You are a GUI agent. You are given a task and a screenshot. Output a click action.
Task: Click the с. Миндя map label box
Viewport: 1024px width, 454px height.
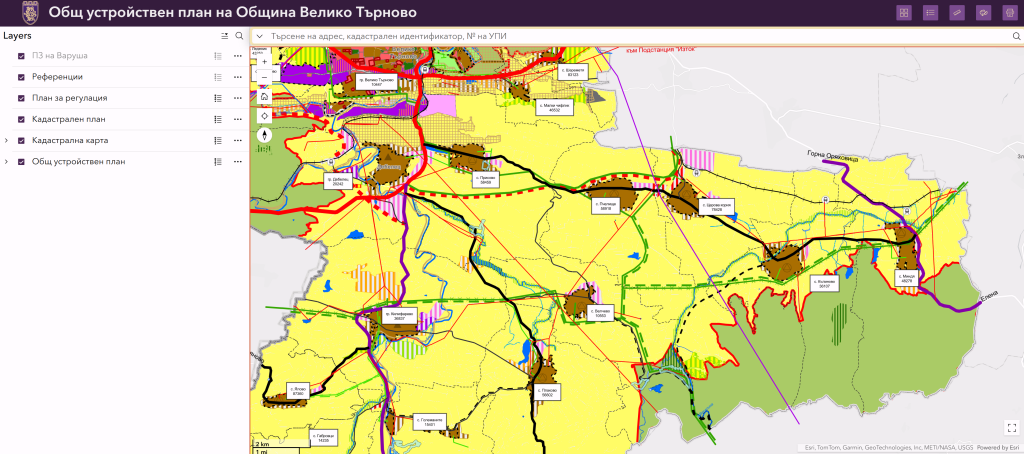click(x=907, y=278)
